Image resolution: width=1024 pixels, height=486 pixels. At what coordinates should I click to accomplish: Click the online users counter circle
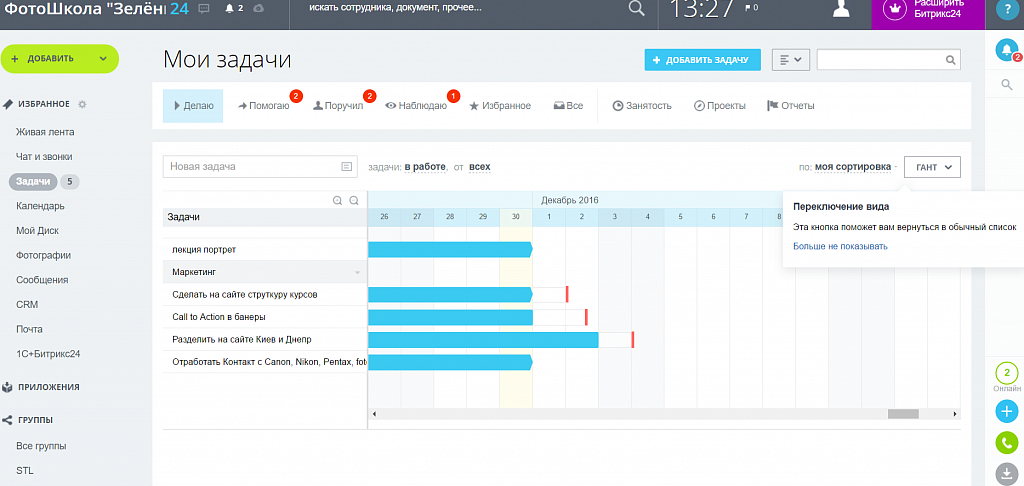click(x=1006, y=375)
